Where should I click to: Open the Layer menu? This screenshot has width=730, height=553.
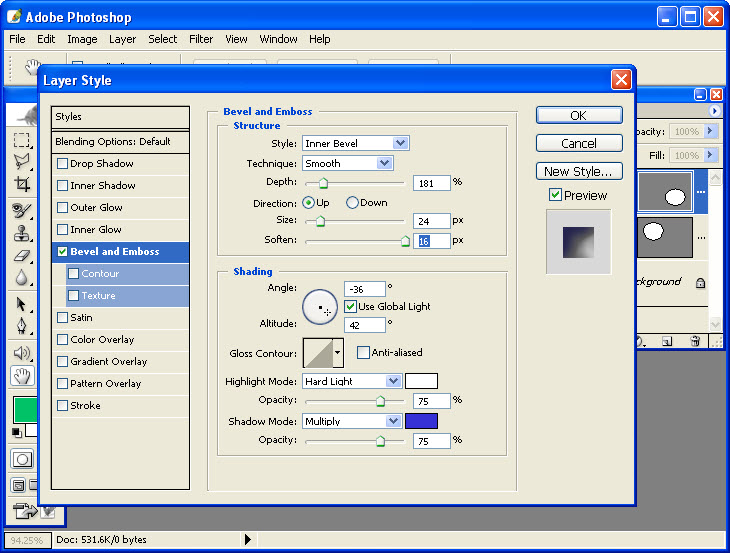pyautogui.click(x=122, y=39)
